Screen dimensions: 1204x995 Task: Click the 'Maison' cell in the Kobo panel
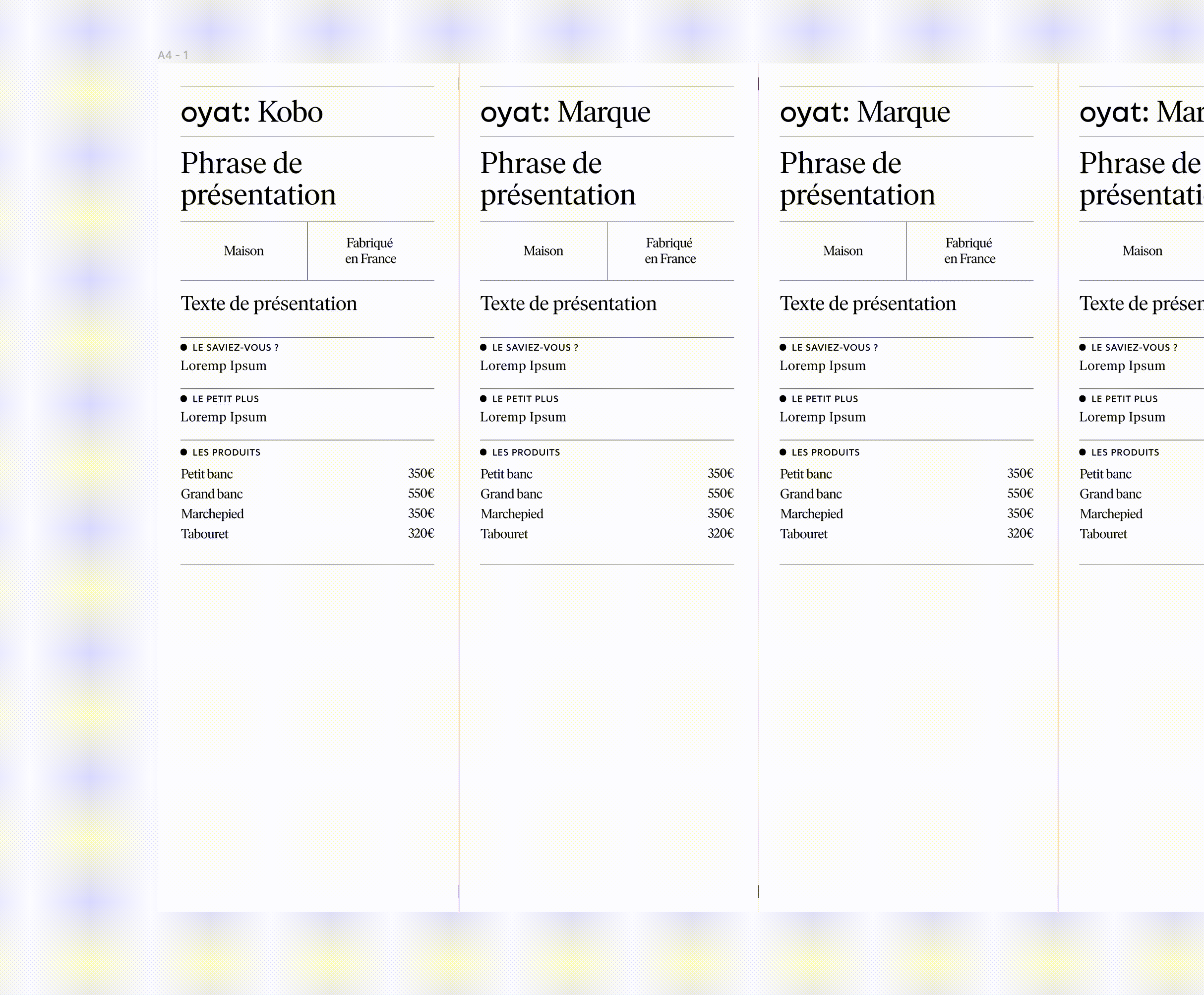coord(243,251)
